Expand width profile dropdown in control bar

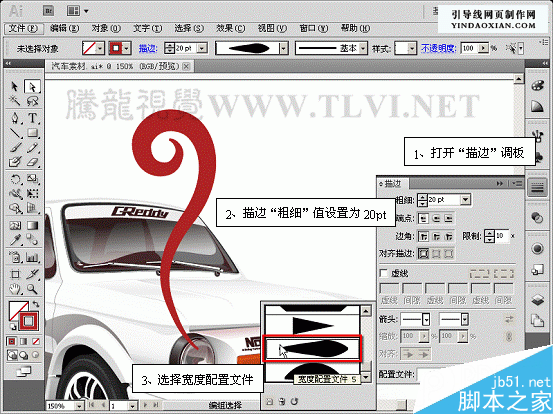coord(284,48)
